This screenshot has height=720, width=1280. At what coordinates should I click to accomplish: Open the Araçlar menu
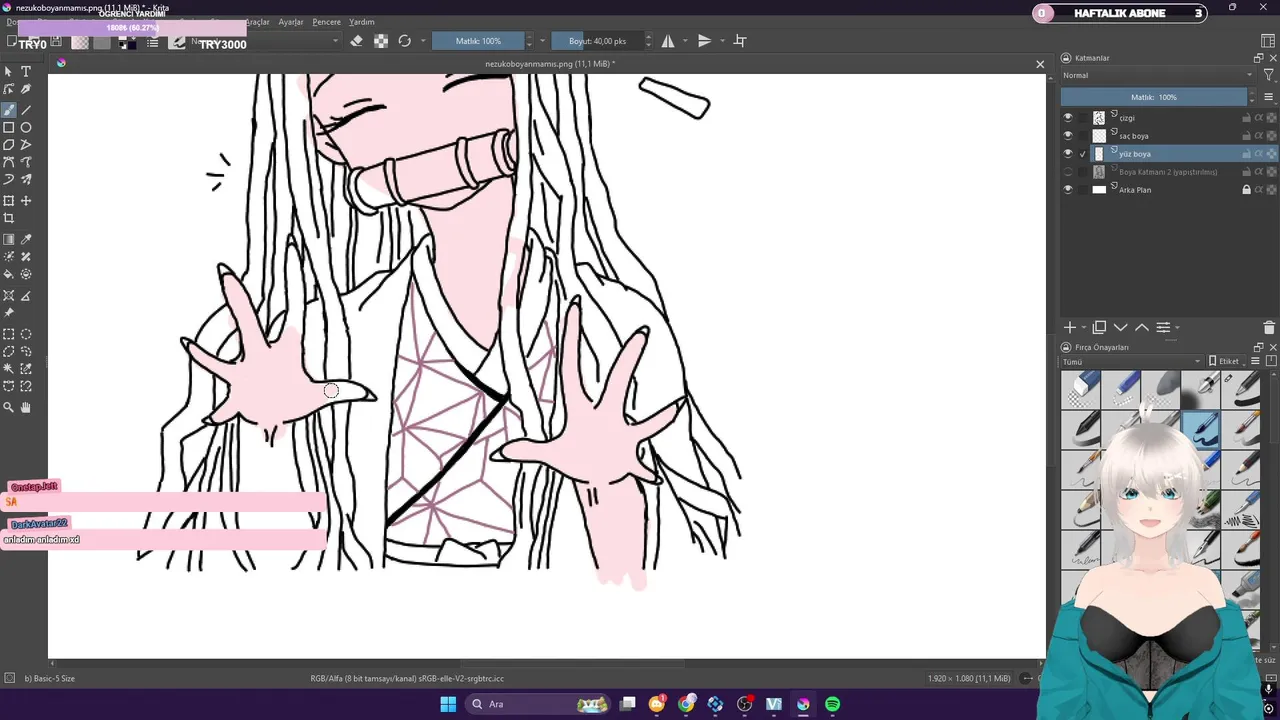[258, 22]
